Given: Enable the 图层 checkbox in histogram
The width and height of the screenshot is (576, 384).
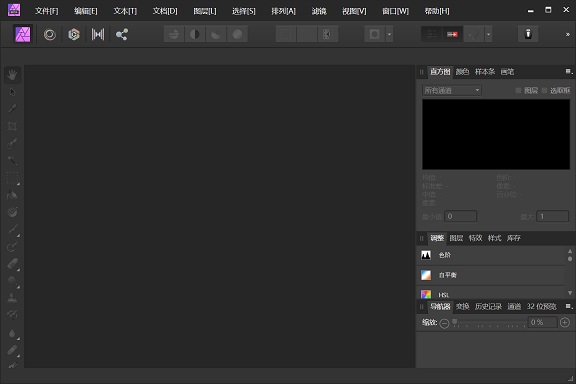Looking at the screenshot, I should click(x=518, y=90).
